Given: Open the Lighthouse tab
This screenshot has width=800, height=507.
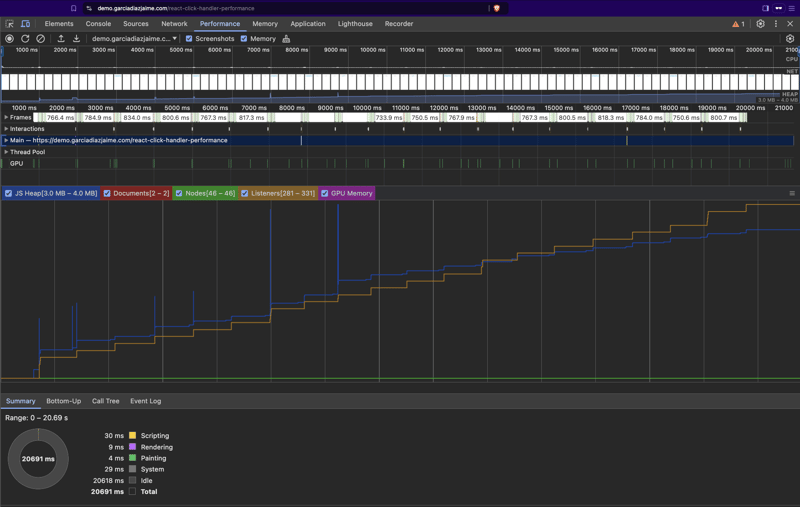Looking at the screenshot, I should (x=355, y=24).
